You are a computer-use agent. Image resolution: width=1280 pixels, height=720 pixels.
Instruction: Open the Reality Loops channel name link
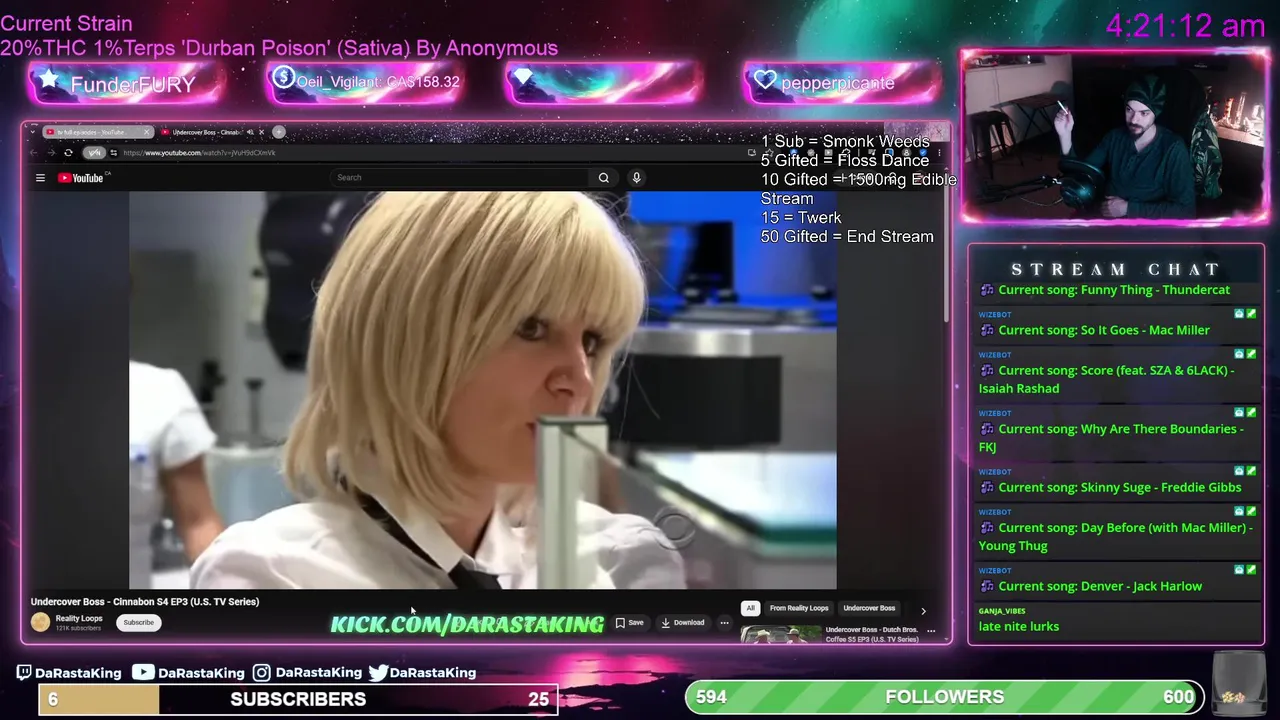coord(79,618)
